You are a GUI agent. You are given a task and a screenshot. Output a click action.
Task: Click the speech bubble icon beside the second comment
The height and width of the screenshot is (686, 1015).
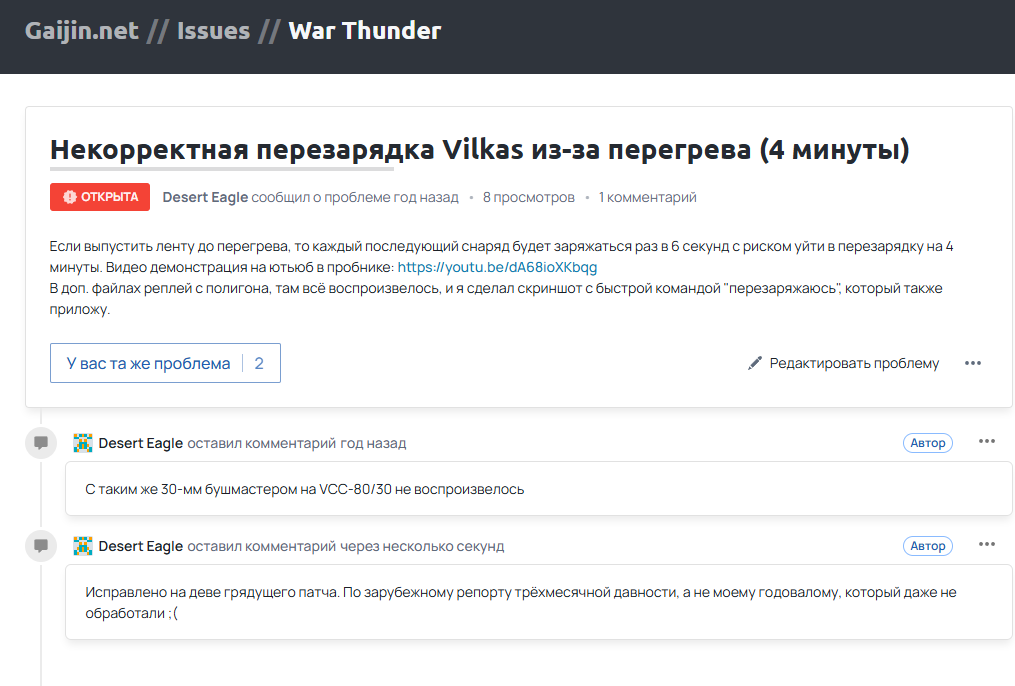[x=41, y=546]
